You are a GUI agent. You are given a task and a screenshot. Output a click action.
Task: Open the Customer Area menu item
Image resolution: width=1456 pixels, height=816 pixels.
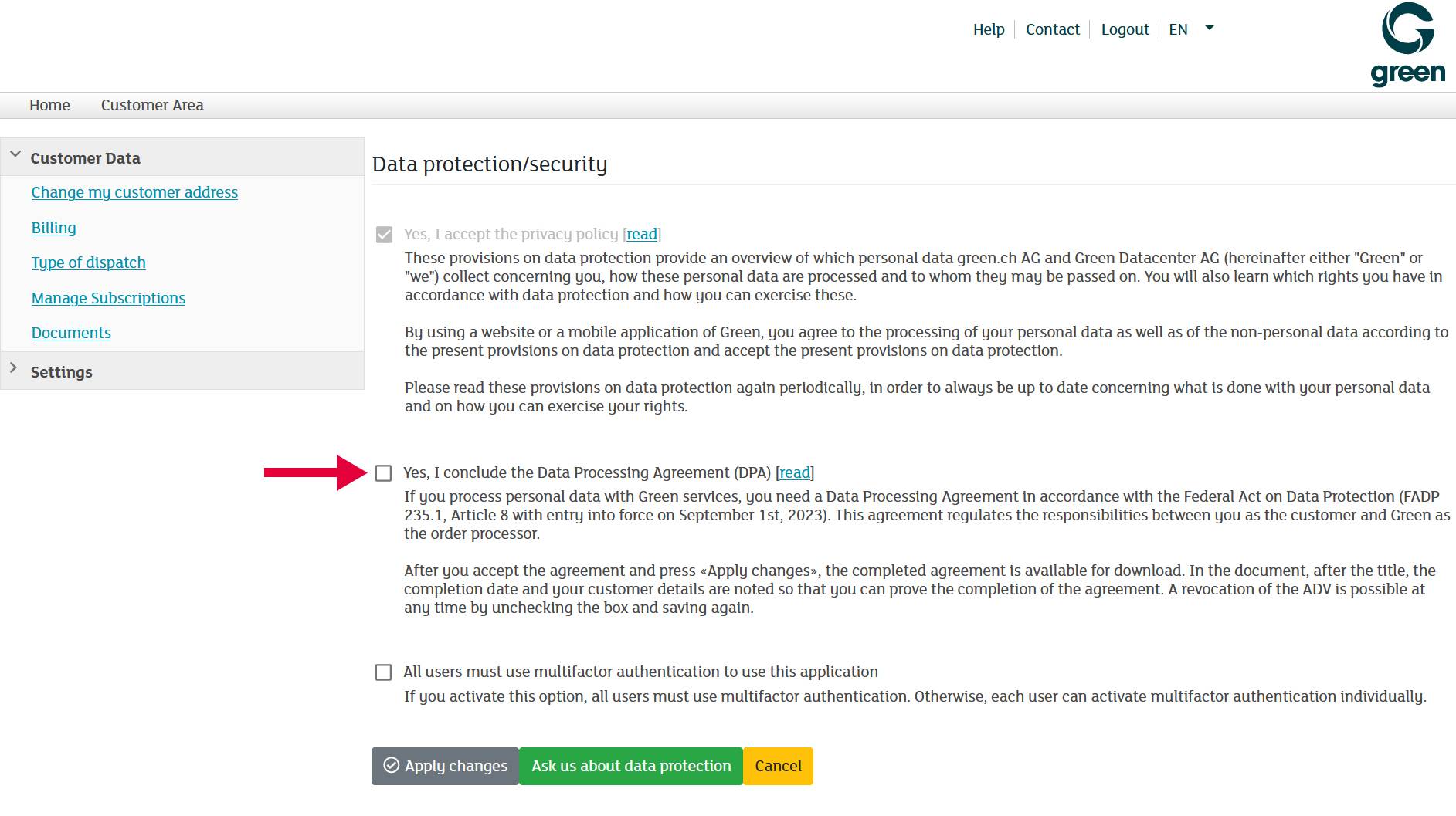coord(152,105)
